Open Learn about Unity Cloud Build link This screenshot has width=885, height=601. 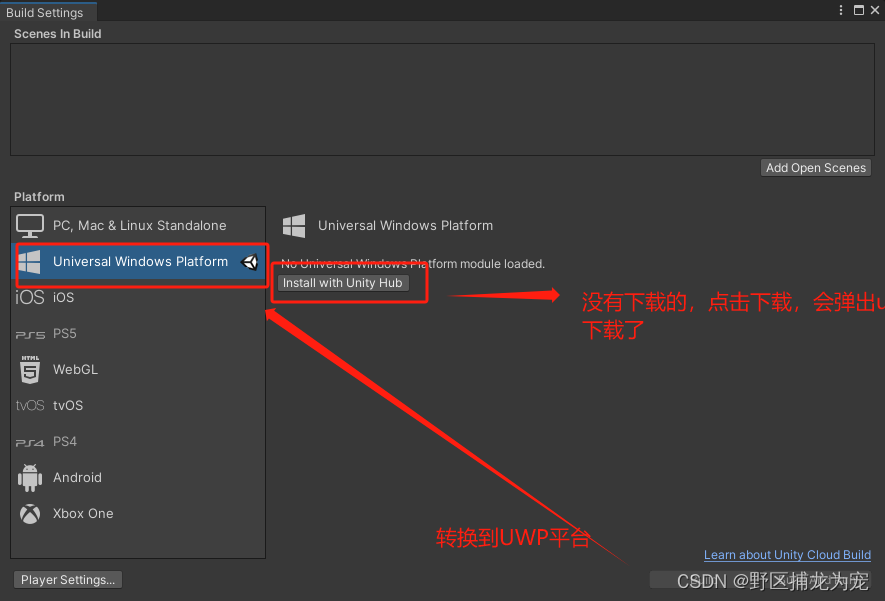pos(787,555)
